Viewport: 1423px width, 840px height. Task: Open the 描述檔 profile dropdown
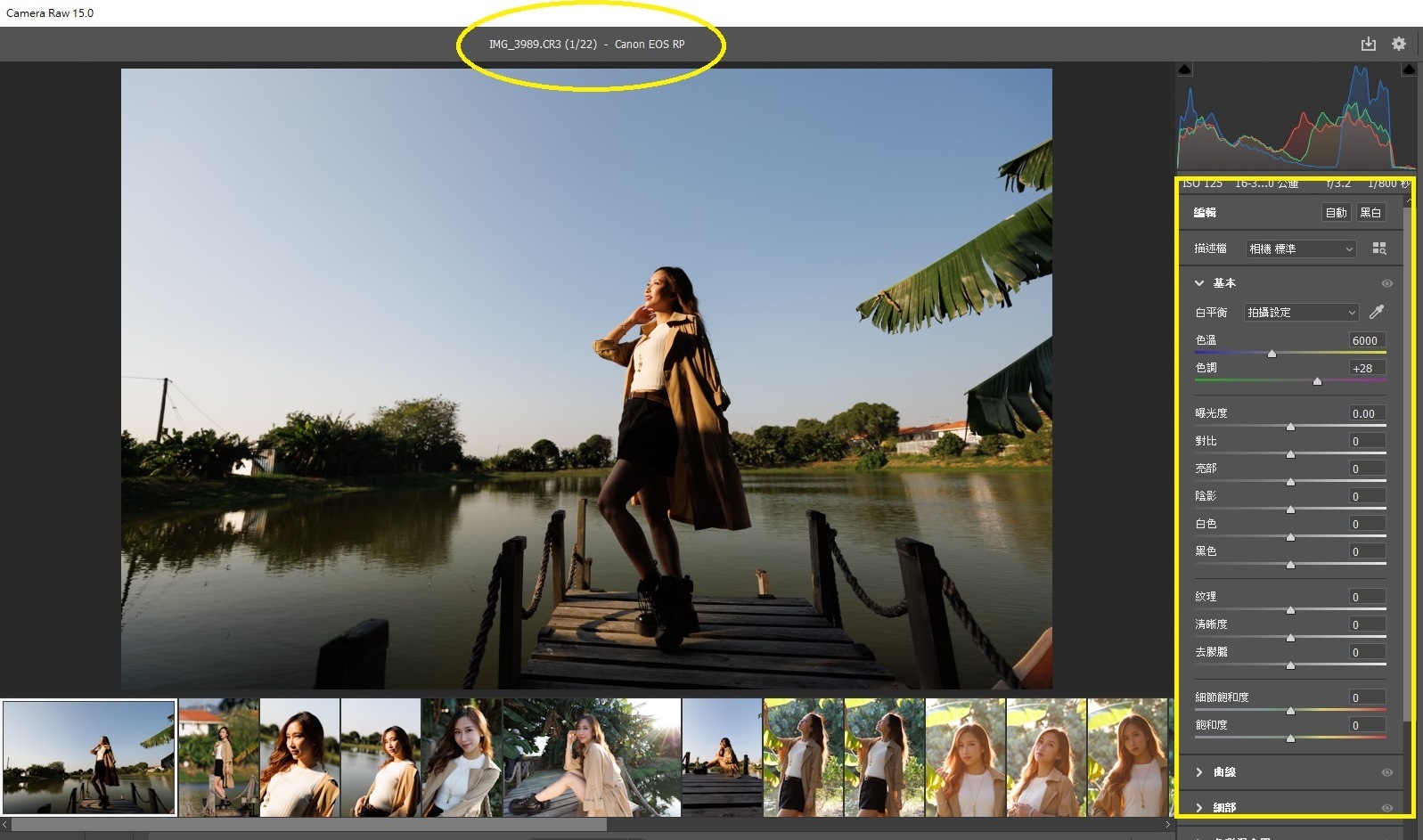coord(1300,249)
